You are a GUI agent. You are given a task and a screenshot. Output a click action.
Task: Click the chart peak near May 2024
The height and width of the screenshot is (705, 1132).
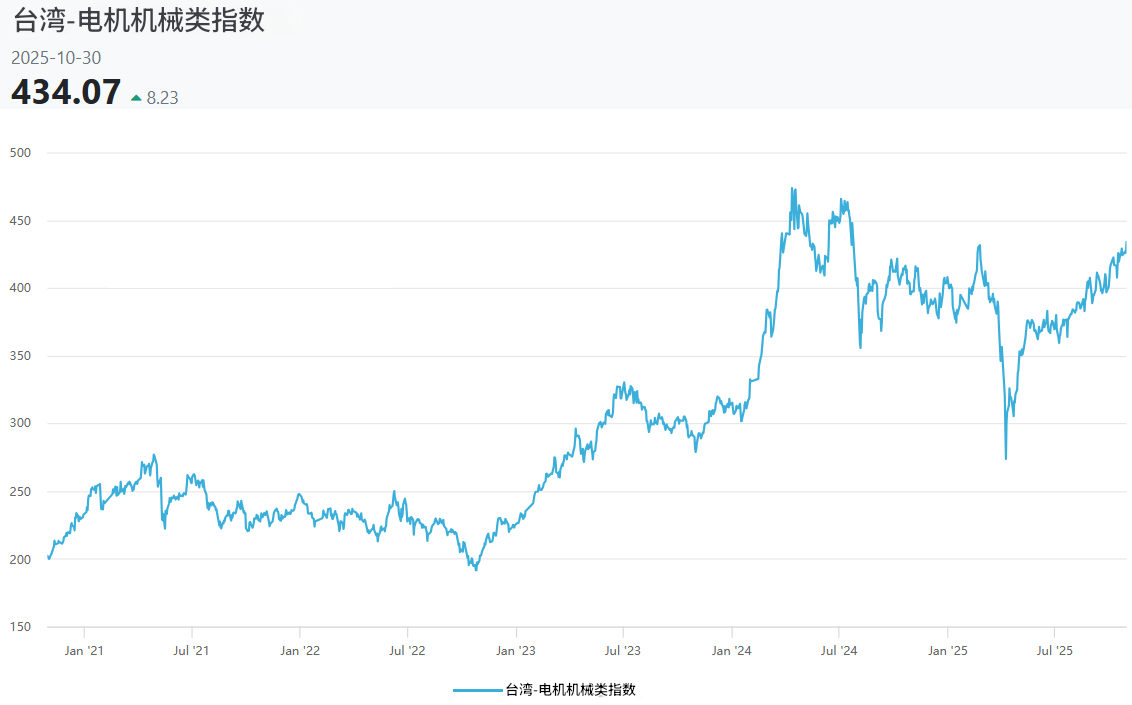tap(793, 188)
